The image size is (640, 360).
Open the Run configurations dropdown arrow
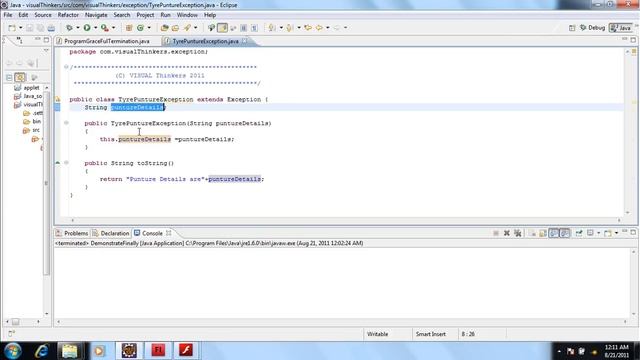pyautogui.click(x=96, y=28)
